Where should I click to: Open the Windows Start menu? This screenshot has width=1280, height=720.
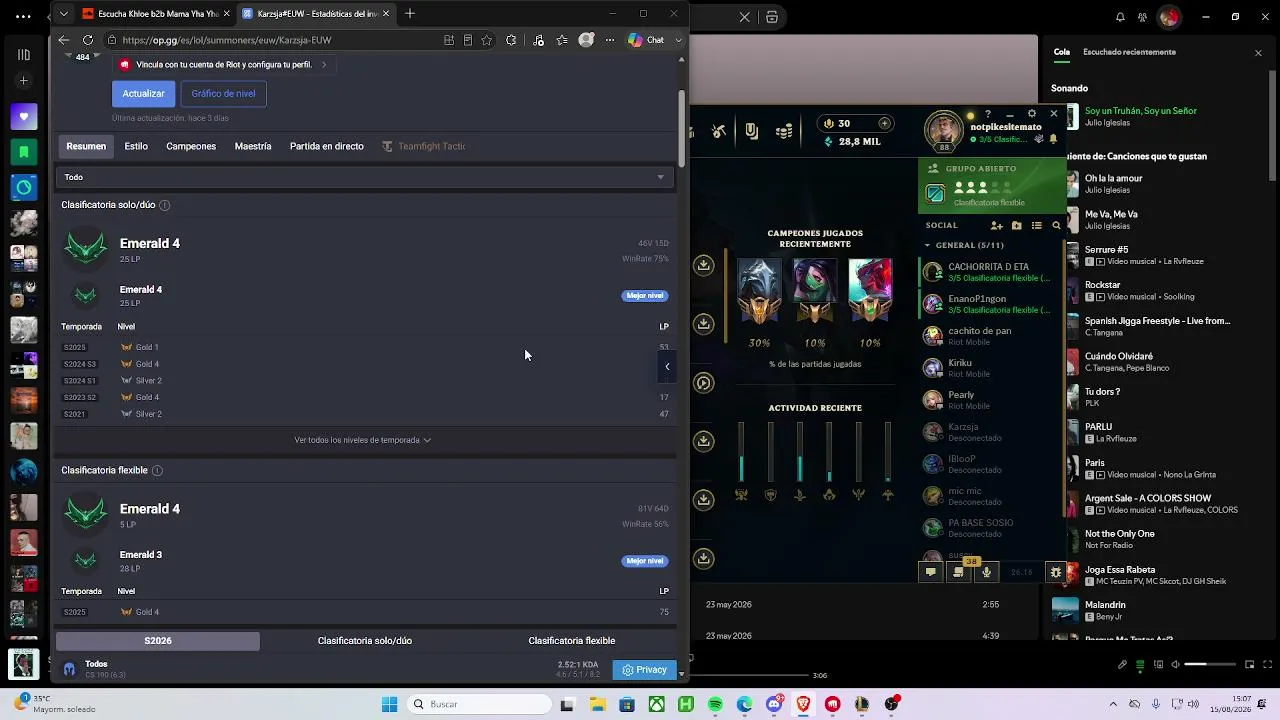[x=389, y=704]
